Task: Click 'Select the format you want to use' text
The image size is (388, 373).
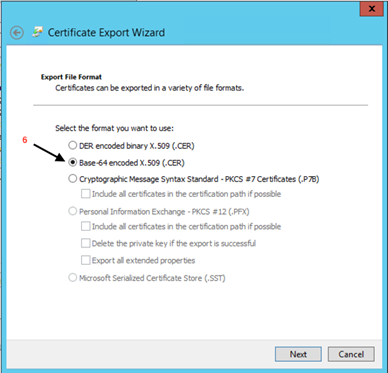Action: click(x=114, y=128)
